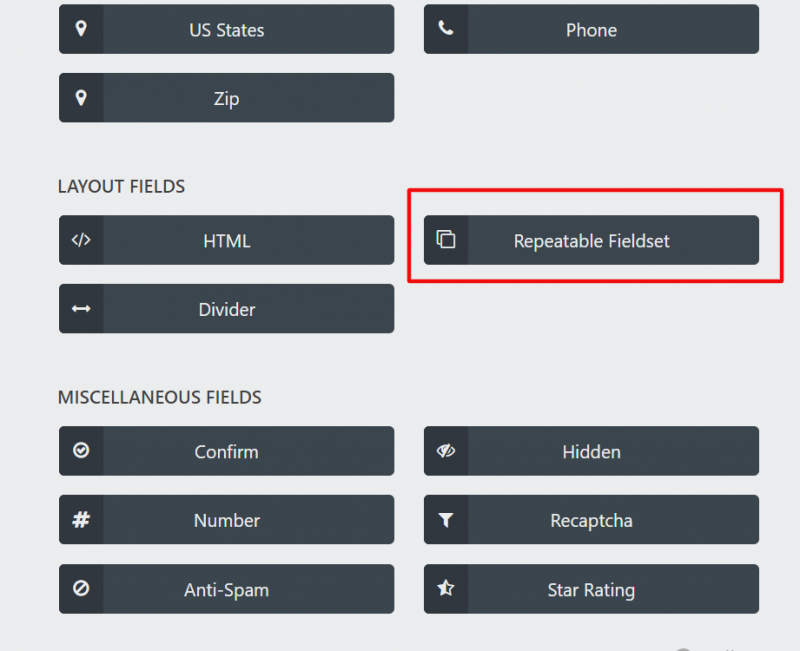
Task: Click the Number hash symbol icon
Action: pyautogui.click(x=81, y=520)
